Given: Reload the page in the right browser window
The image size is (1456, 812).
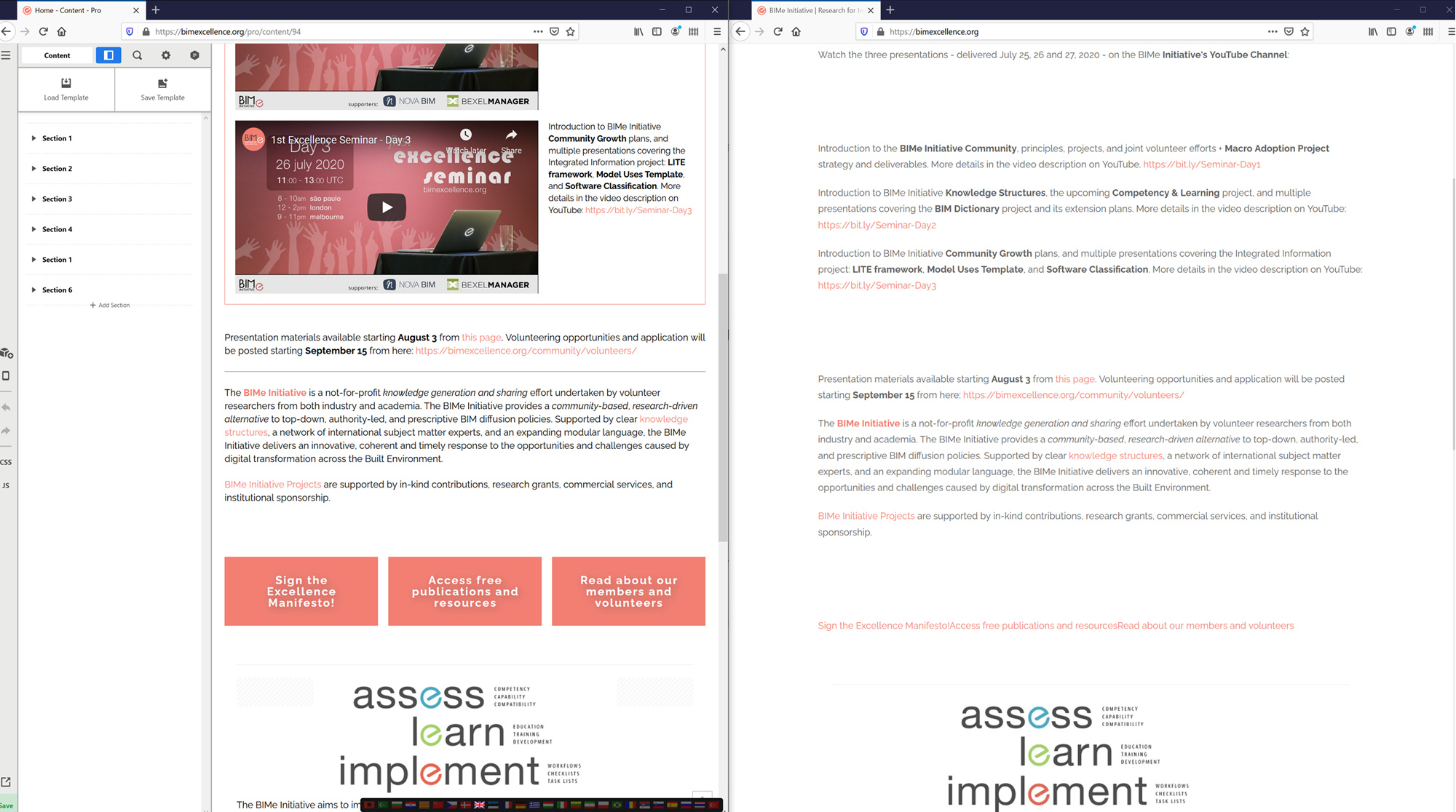Looking at the screenshot, I should pos(778,31).
